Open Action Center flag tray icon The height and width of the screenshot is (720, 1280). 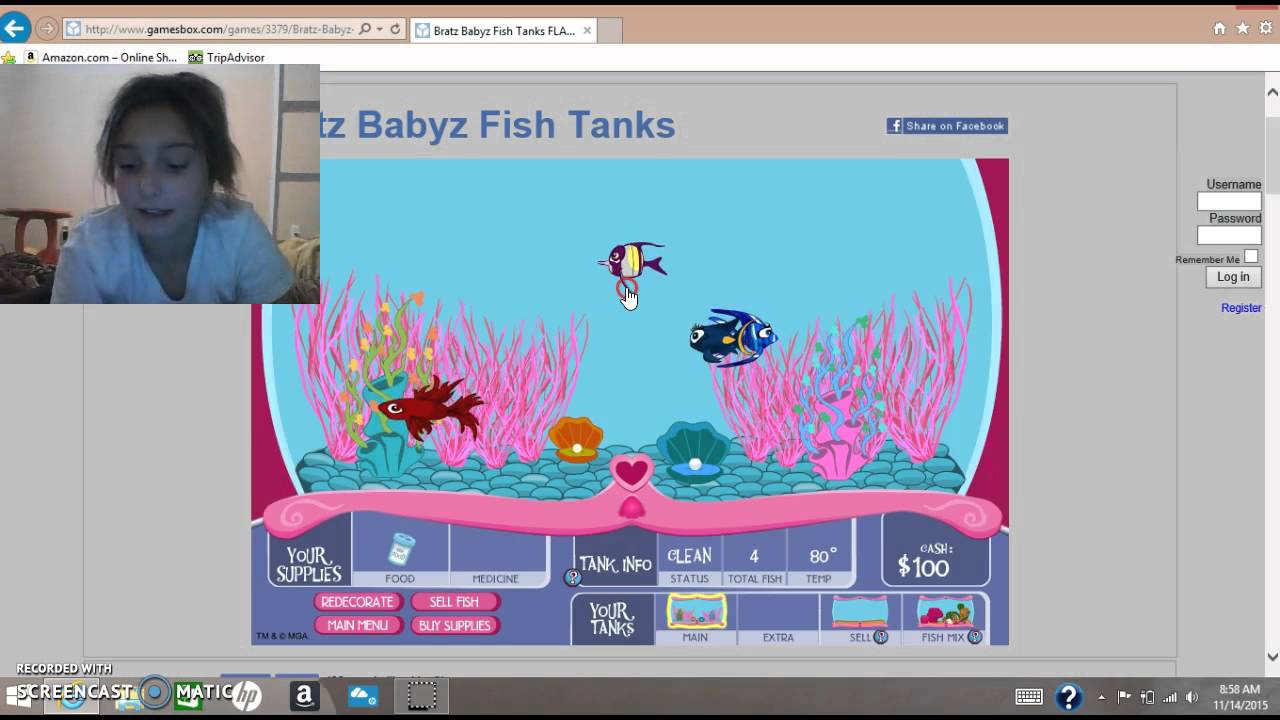(x=1125, y=697)
